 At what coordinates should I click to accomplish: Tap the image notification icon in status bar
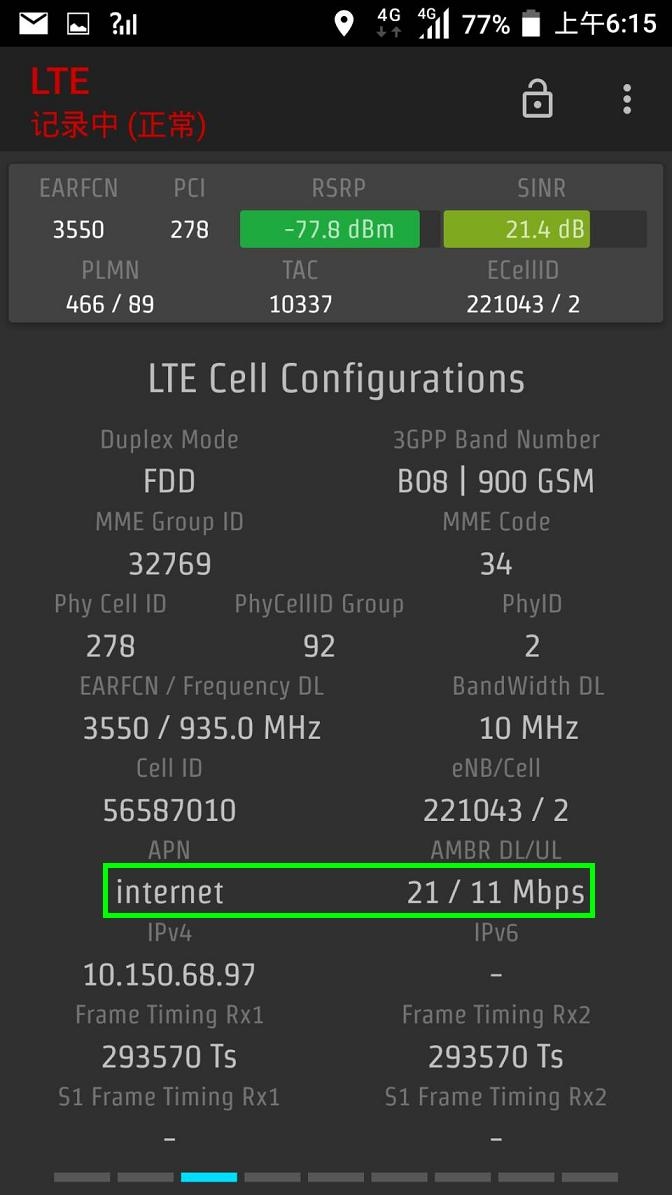78,24
